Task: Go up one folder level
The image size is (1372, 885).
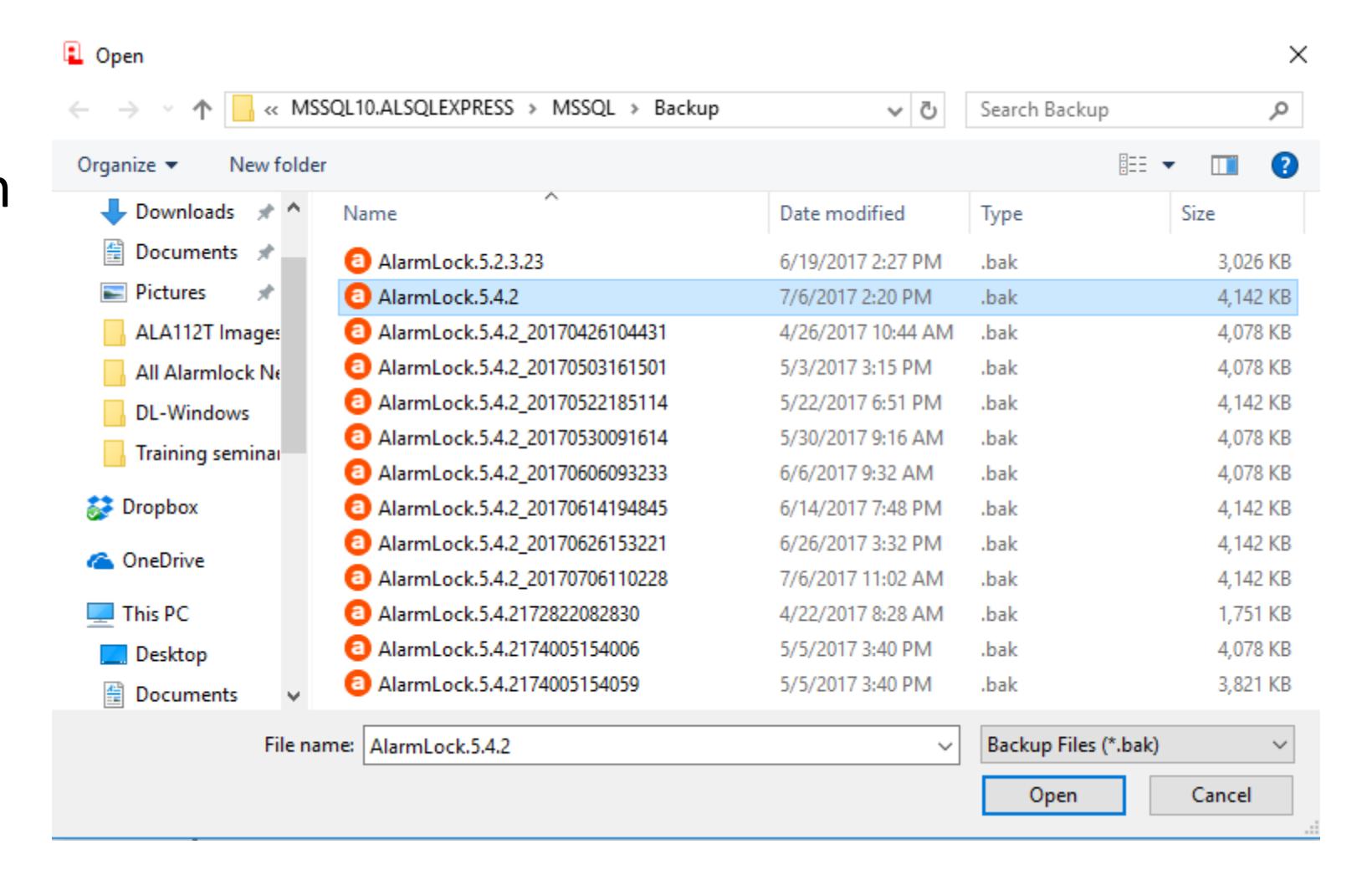Action: pos(202,110)
